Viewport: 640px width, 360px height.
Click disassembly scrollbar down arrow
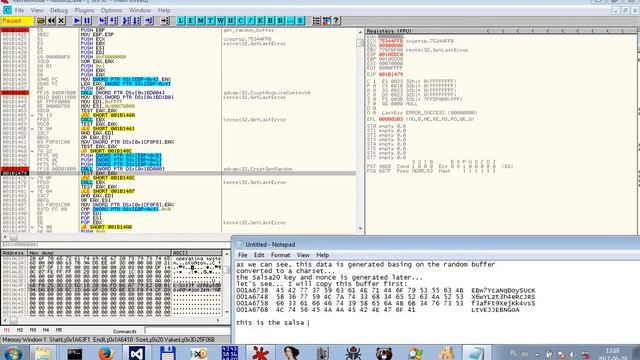(360, 229)
